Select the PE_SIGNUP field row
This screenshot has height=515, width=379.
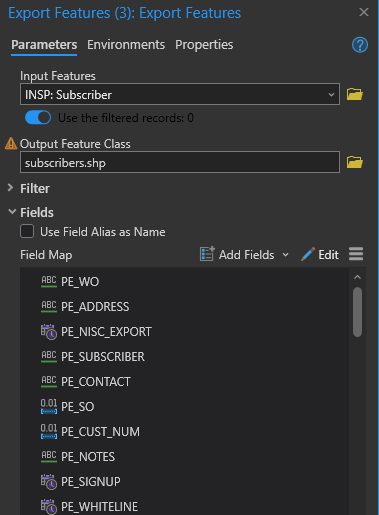point(184,482)
